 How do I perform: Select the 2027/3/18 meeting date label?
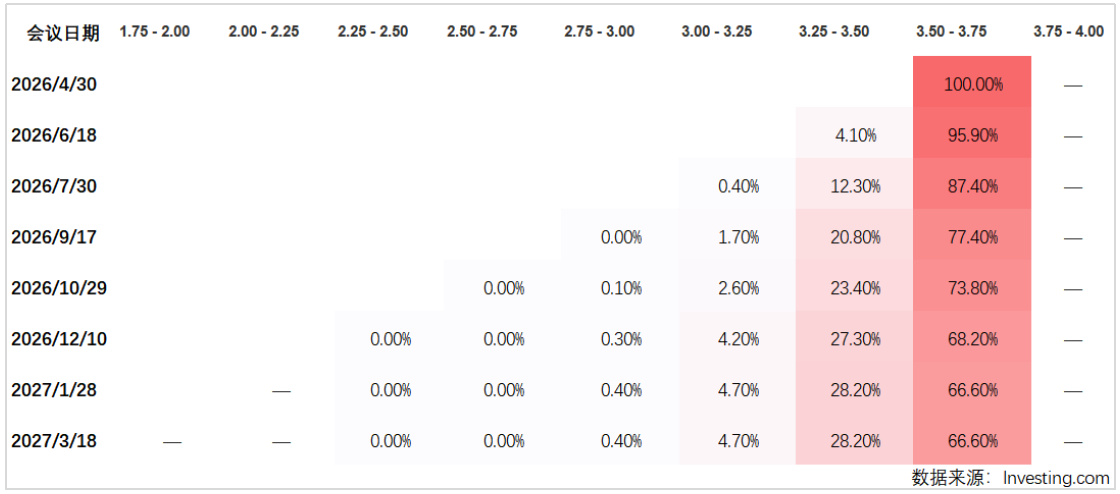coord(54,441)
